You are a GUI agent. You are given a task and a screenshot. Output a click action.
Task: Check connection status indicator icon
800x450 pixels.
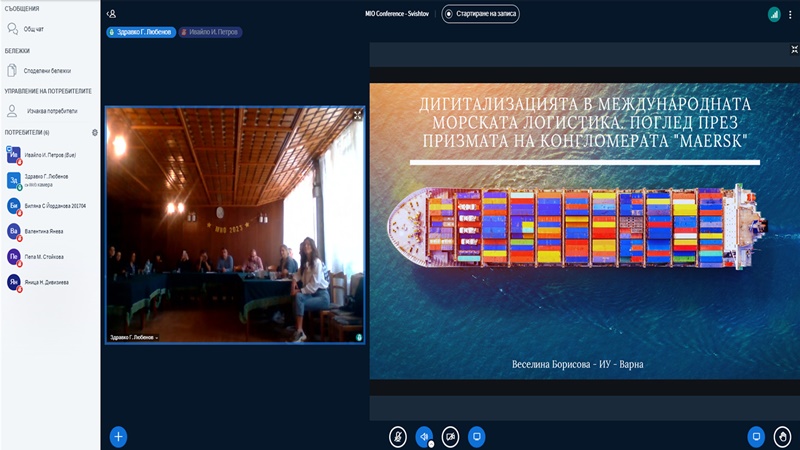(774, 14)
